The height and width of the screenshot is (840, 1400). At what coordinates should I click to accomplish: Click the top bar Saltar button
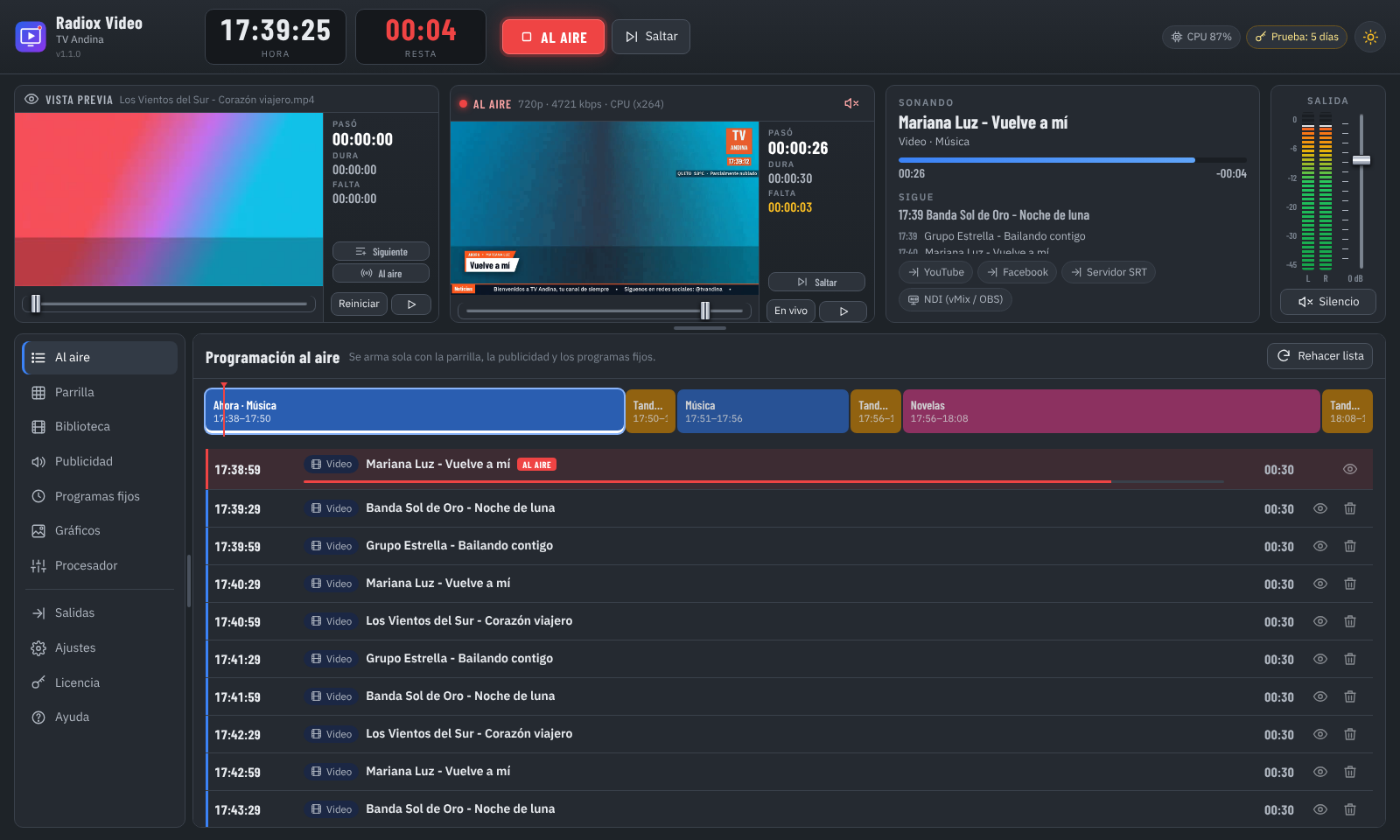coord(651,37)
